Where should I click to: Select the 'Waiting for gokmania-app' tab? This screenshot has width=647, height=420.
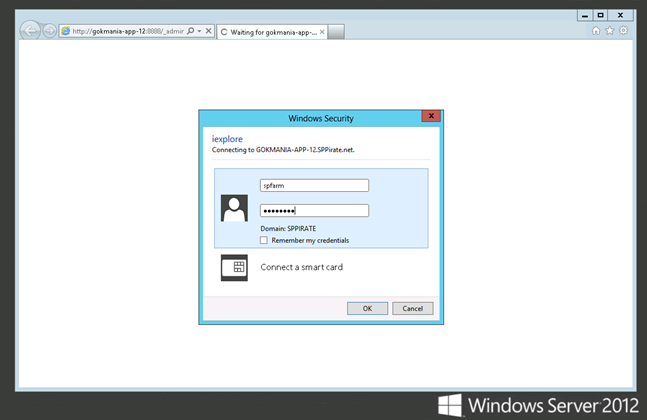click(x=272, y=32)
